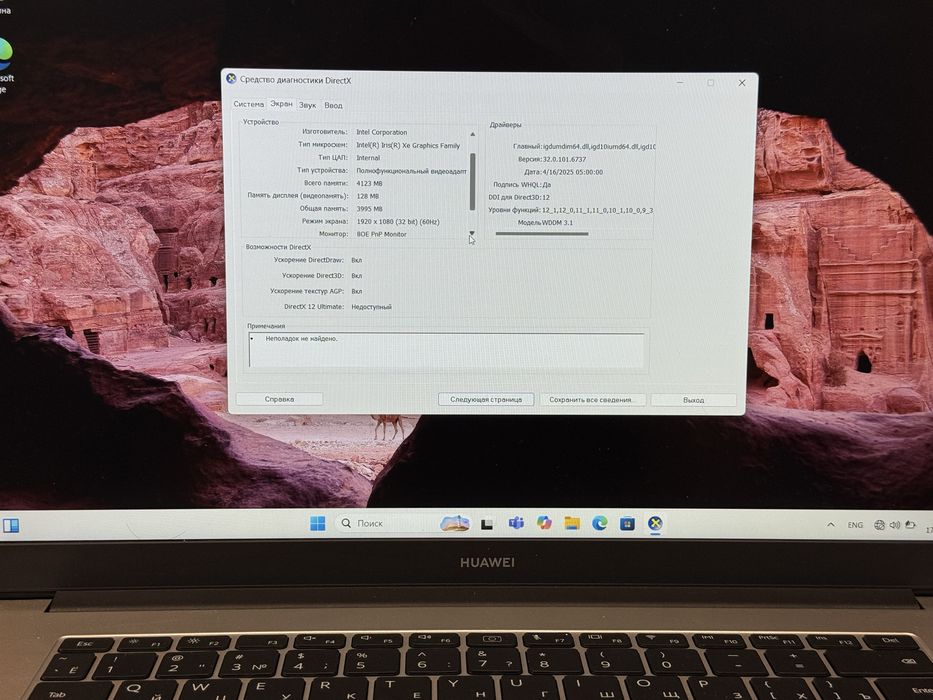Open File Explorer from the taskbar

click(x=572, y=523)
